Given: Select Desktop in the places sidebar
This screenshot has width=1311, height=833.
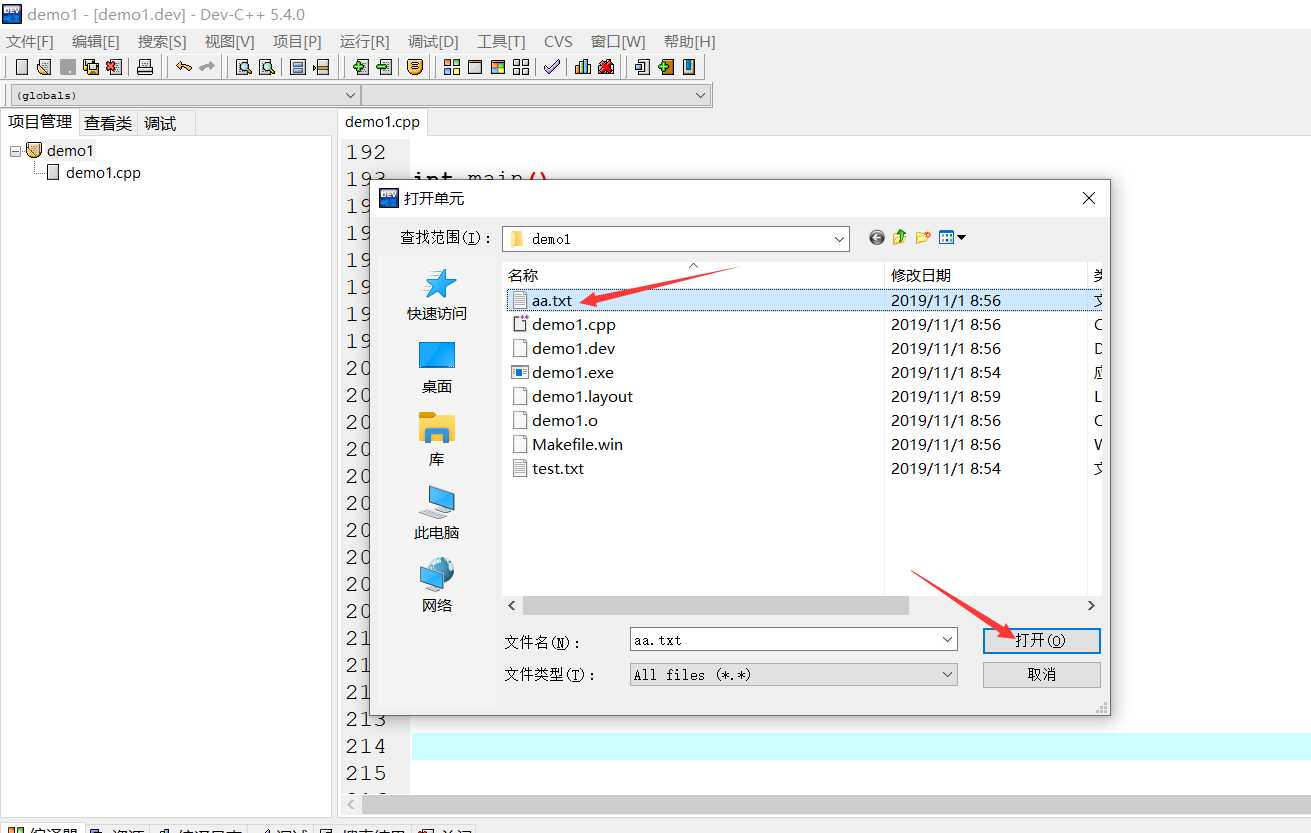Looking at the screenshot, I should [x=437, y=368].
